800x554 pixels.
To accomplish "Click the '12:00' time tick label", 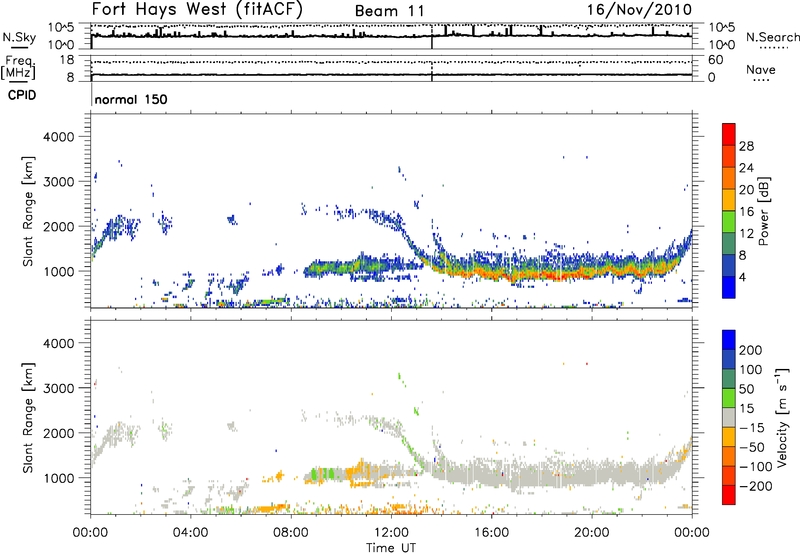I will coord(391,533).
